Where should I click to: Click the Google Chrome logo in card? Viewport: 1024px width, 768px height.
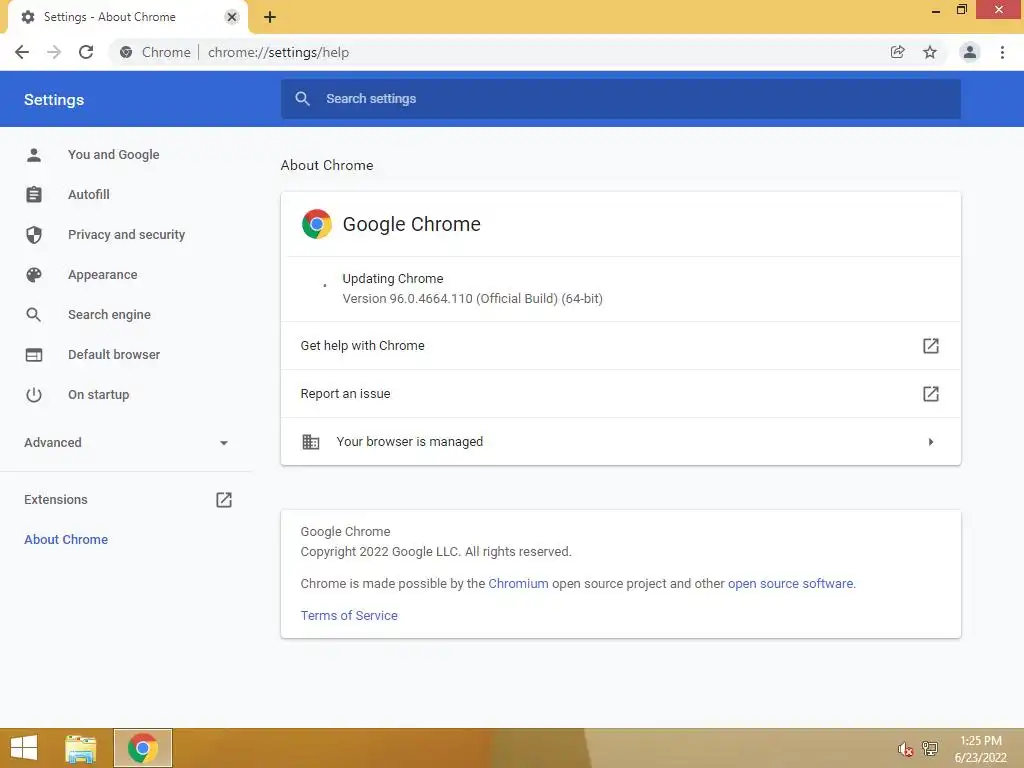(x=317, y=224)
